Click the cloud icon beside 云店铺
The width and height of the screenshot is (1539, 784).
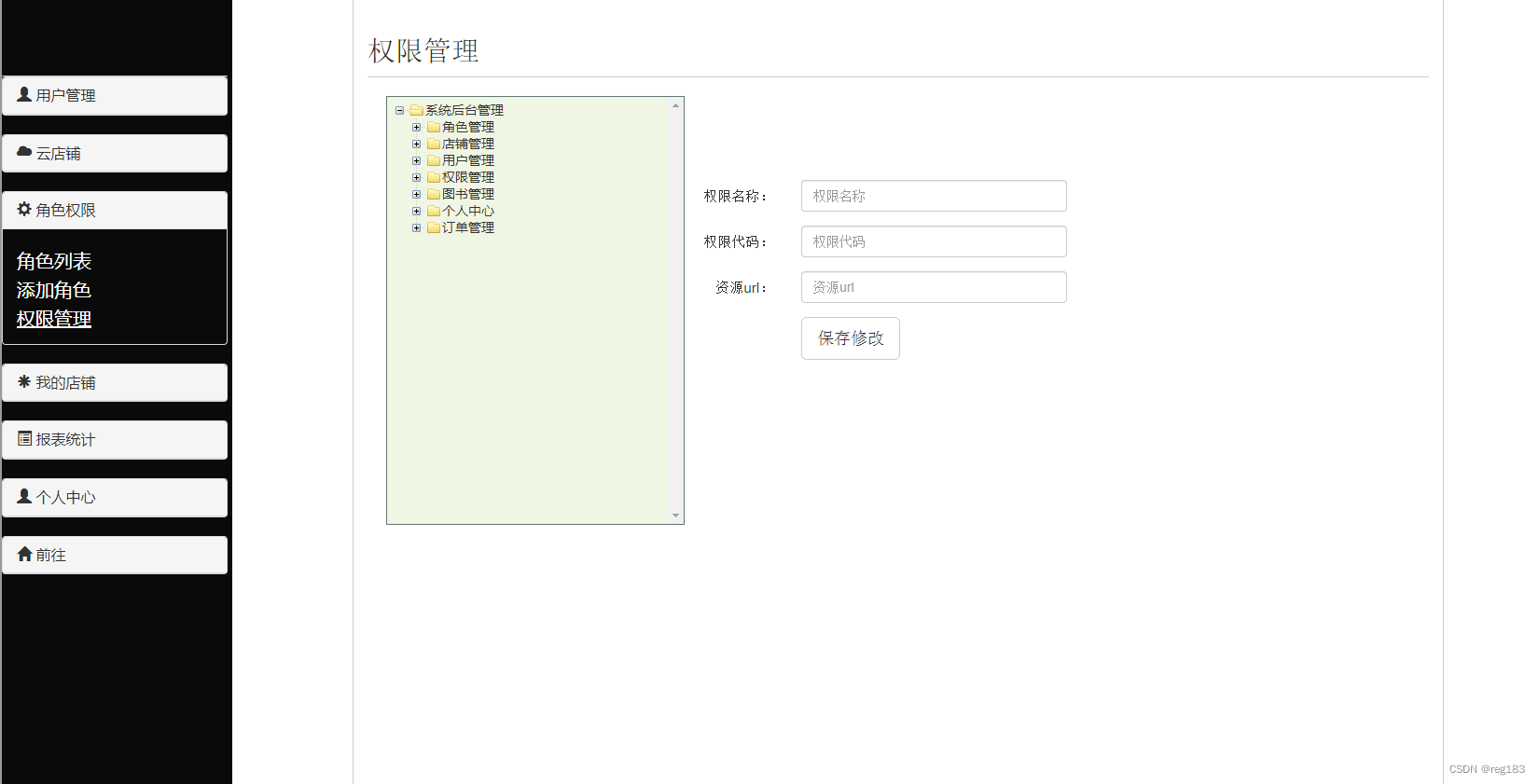(25, 152)
